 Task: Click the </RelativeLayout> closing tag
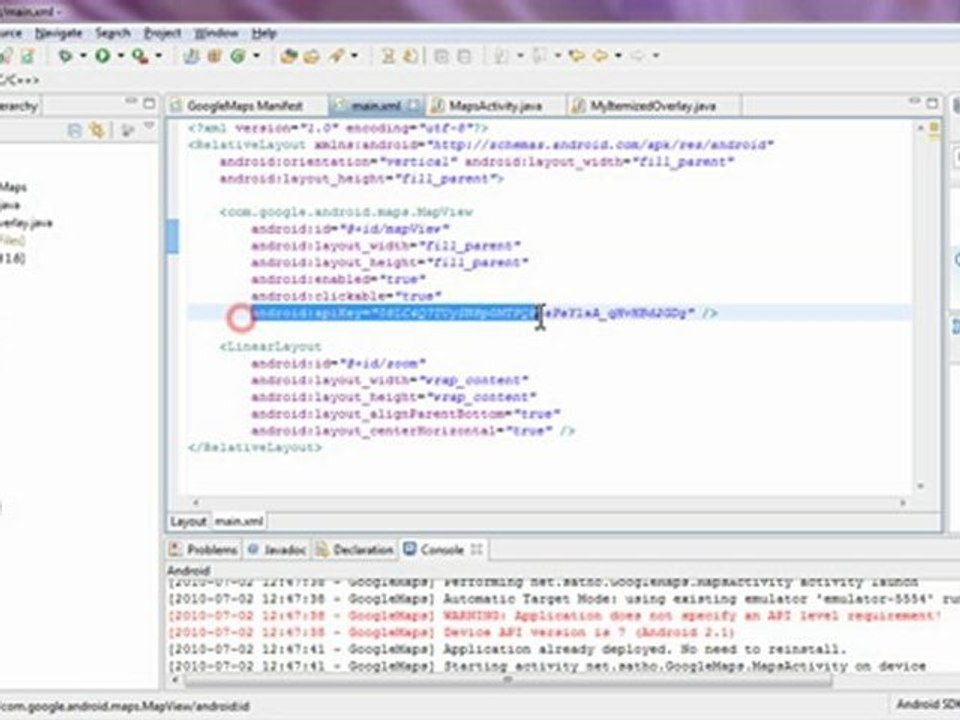click(255, 448)
